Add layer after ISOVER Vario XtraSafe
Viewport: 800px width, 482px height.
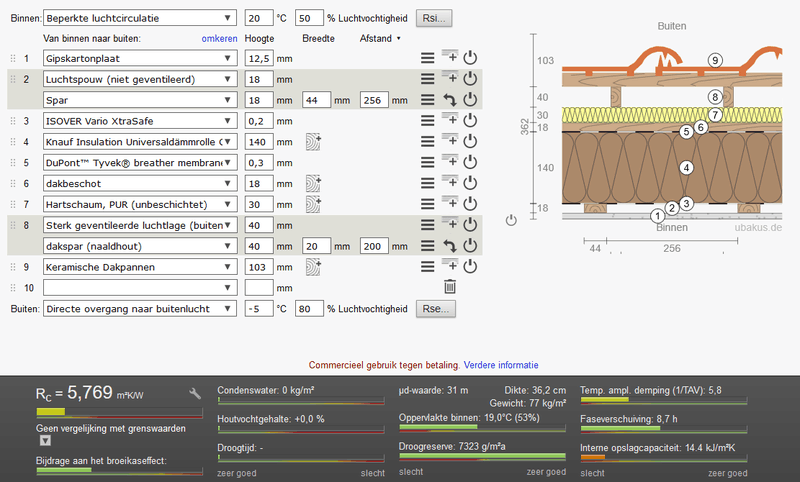[x=449, y=119]
